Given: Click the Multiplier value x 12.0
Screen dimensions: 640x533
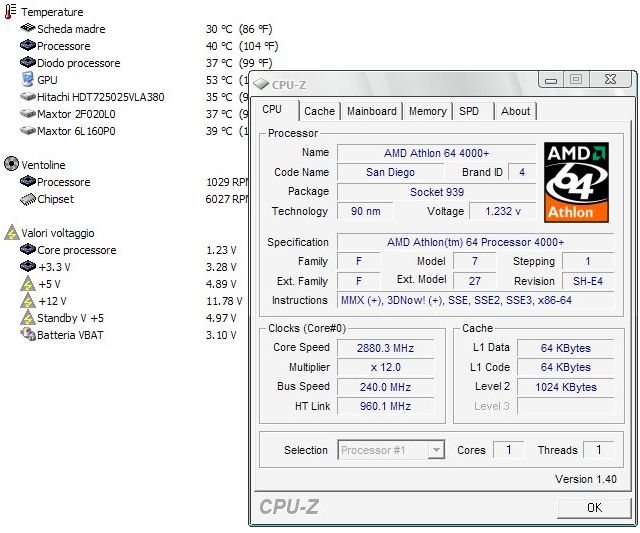Looking at the screenshot, I should (x=385, y=367).
